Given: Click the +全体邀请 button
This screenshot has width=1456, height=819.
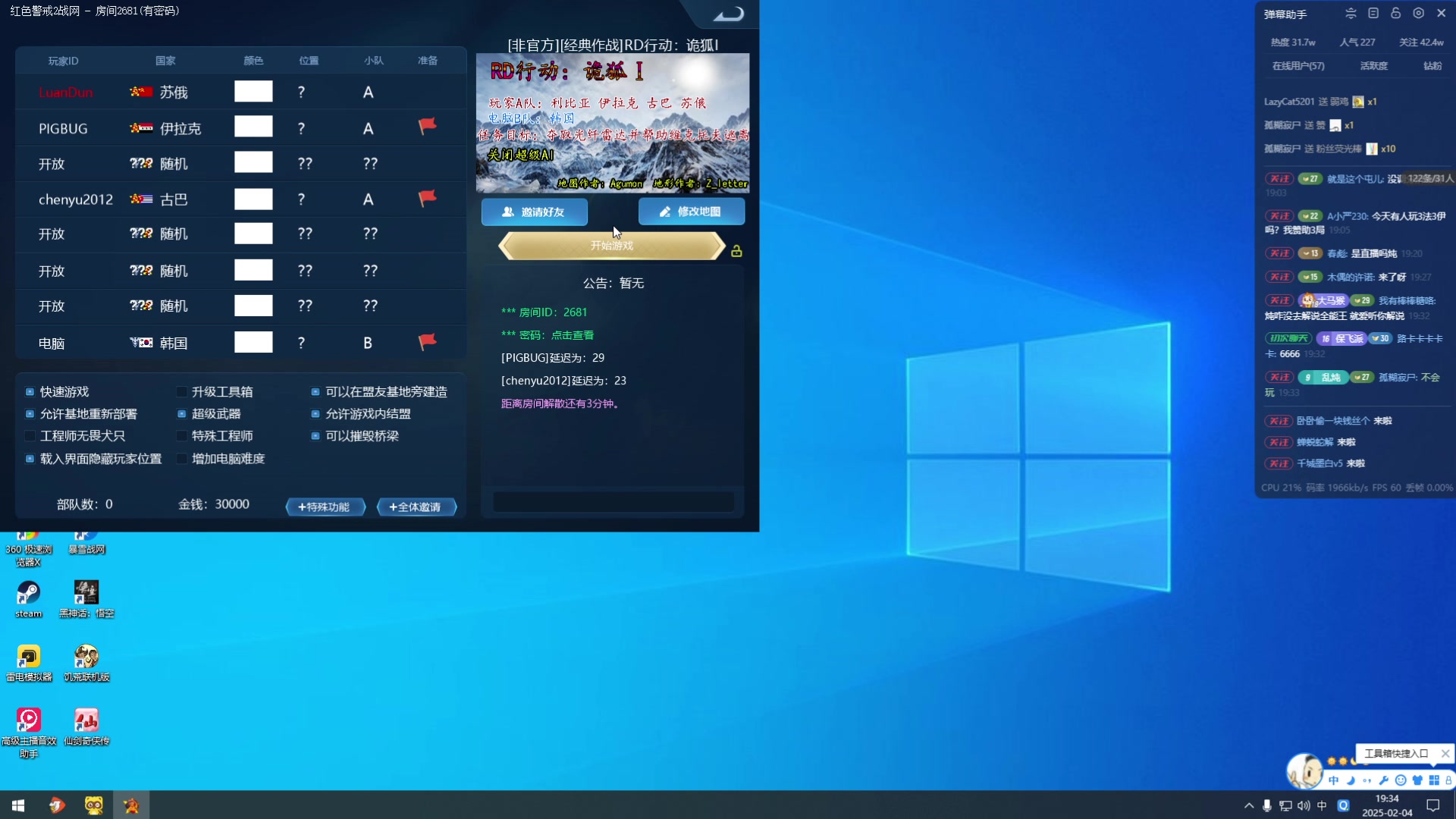Looking at the screenshot, I should click(416, 507).
